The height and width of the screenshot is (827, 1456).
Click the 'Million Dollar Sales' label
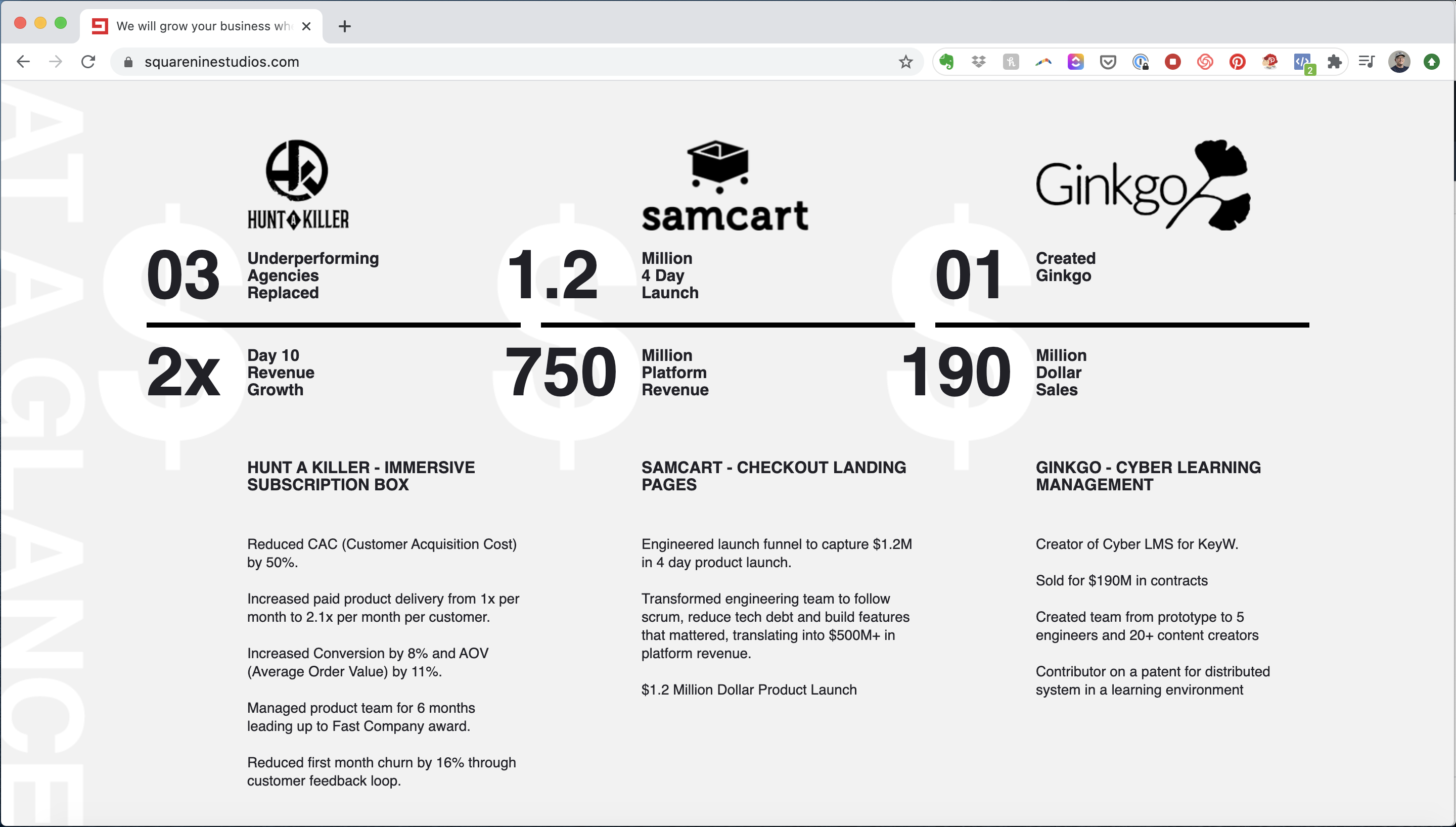click(1061, 373)
